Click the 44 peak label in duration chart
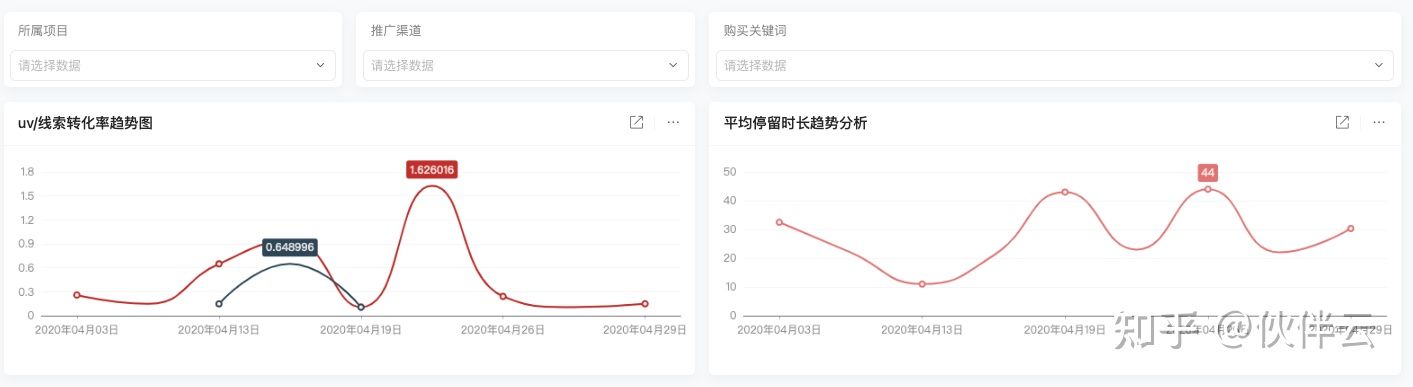Viewport: 1413px width, 387px height. (1207, 172)
